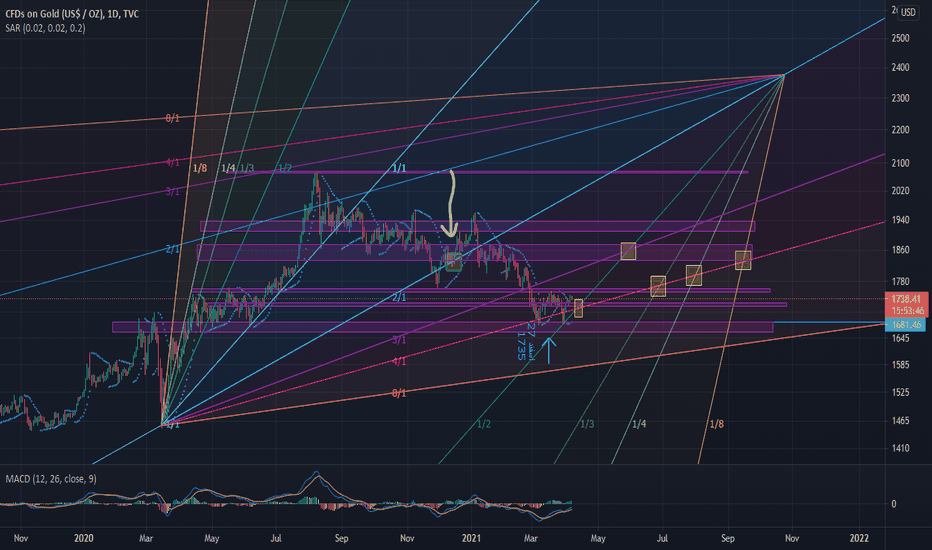Click the vertical blue 1735 text annotation
932x550 pixels.
point(521,345)
